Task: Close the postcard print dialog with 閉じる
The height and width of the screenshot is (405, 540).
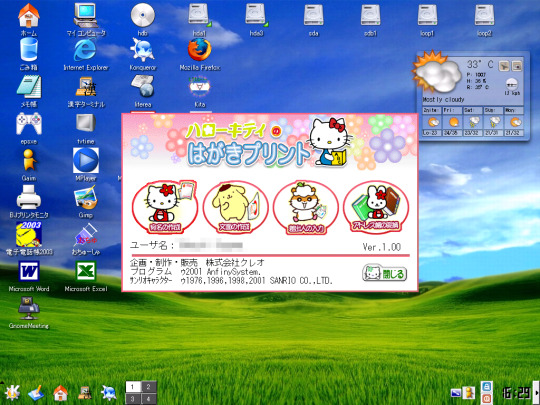Action: tap(385, 273)
